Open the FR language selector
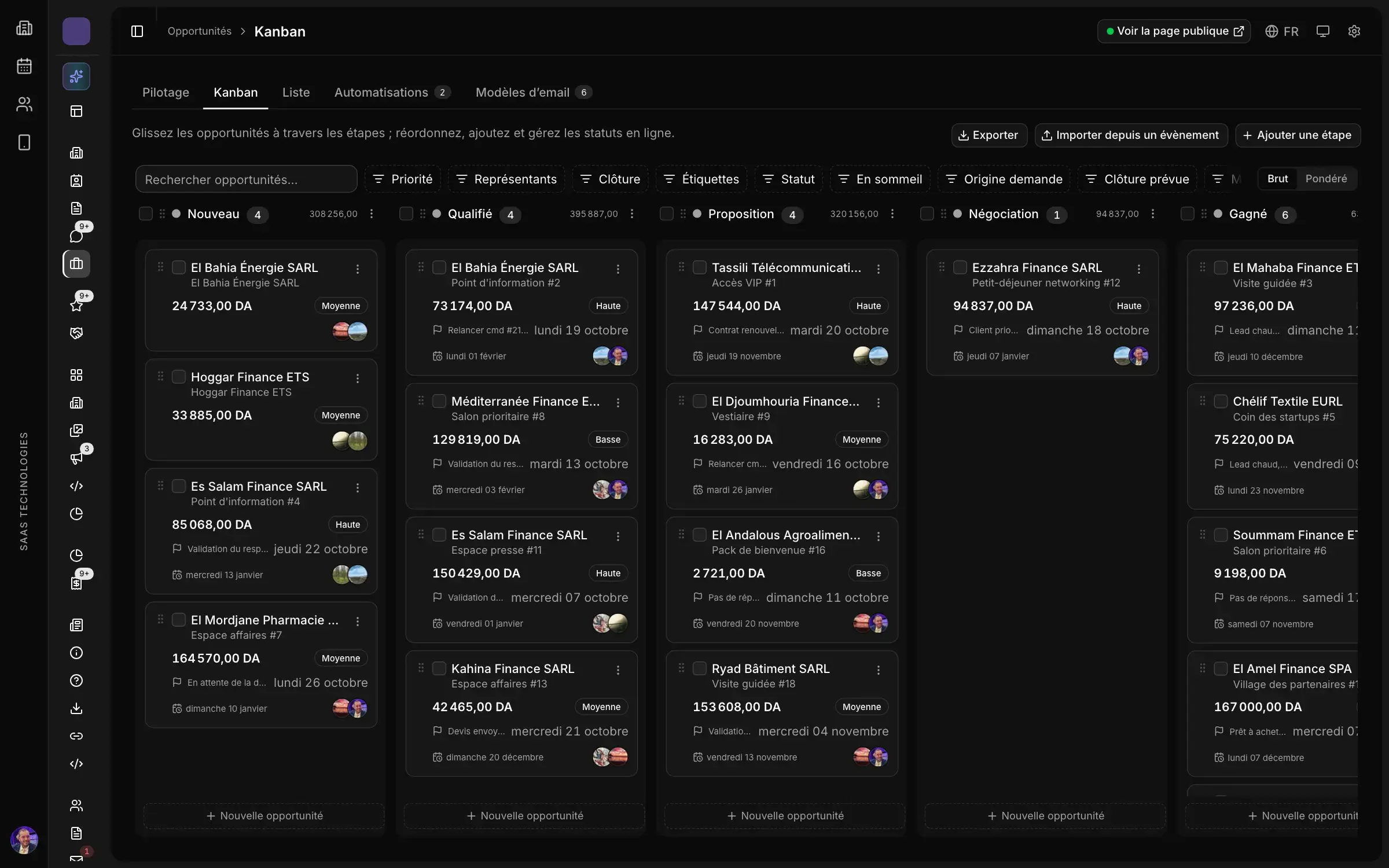The image size is (1389, 868). 1282,31
